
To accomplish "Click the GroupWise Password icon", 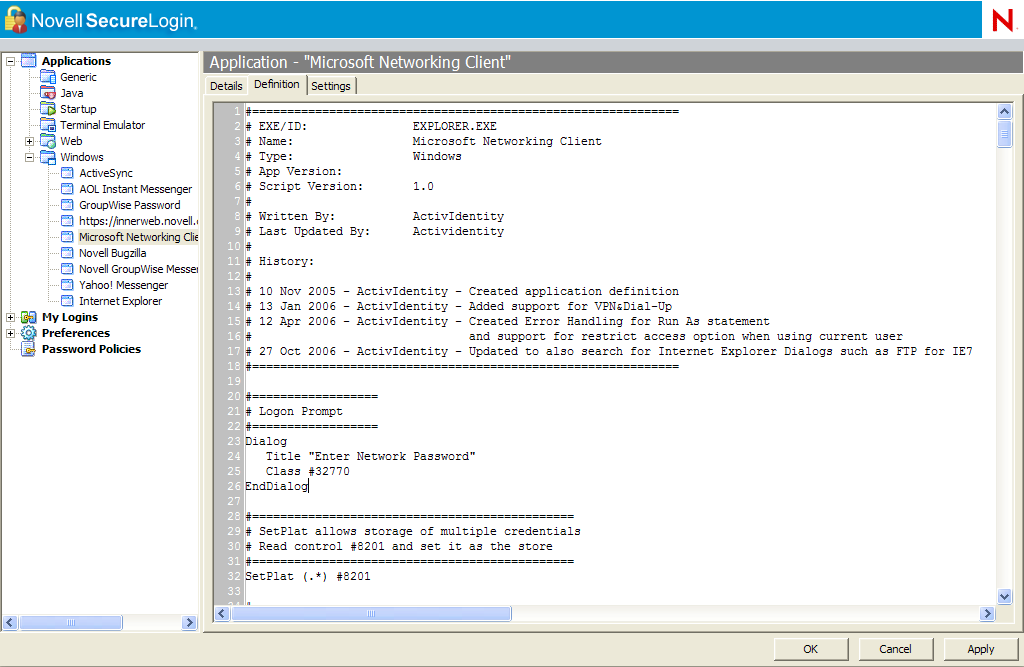I will click(67, 205).
